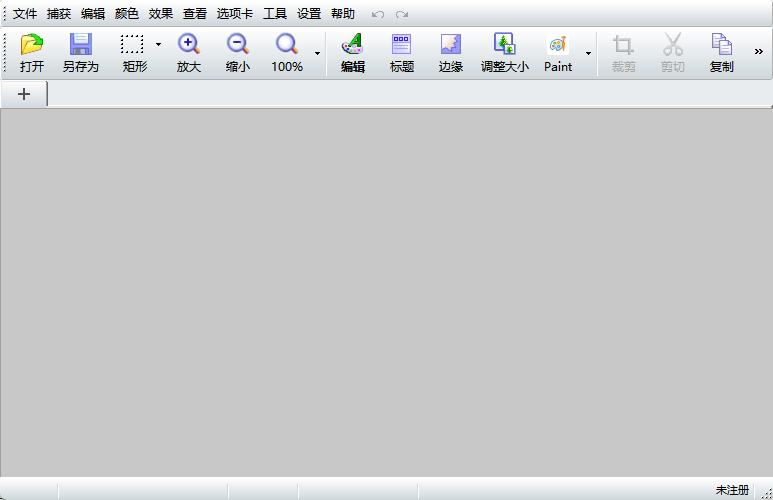773x500 pixels.
Task: Open the 设置 settings menu
Action: 309,14
